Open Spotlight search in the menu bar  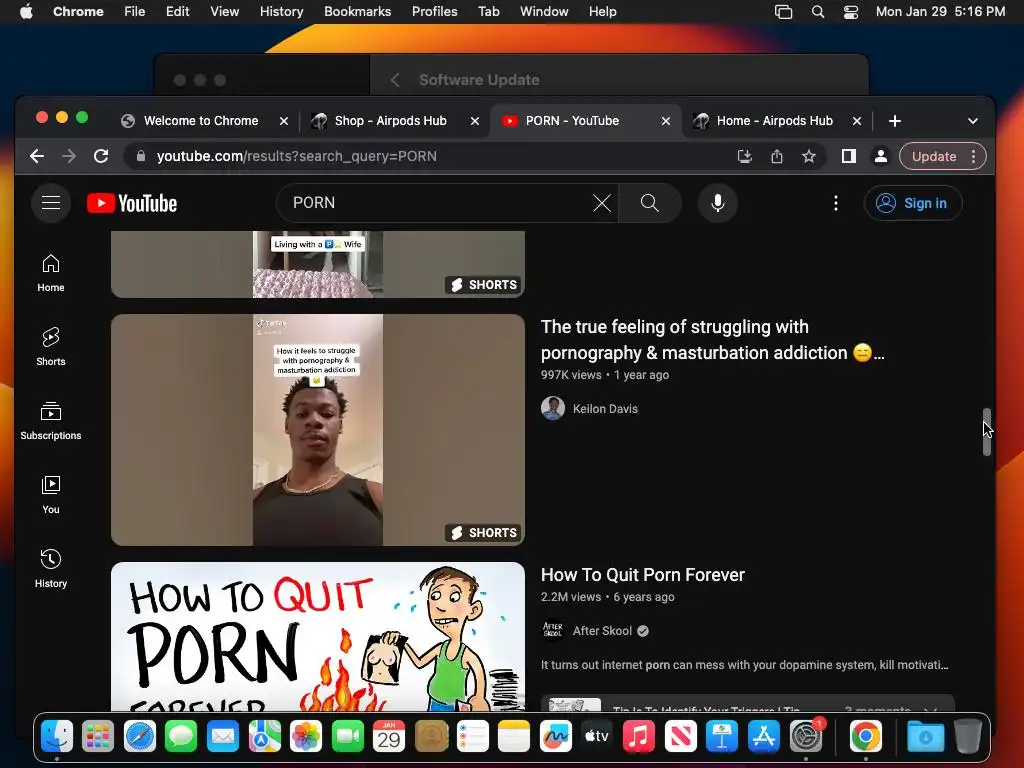818,12
